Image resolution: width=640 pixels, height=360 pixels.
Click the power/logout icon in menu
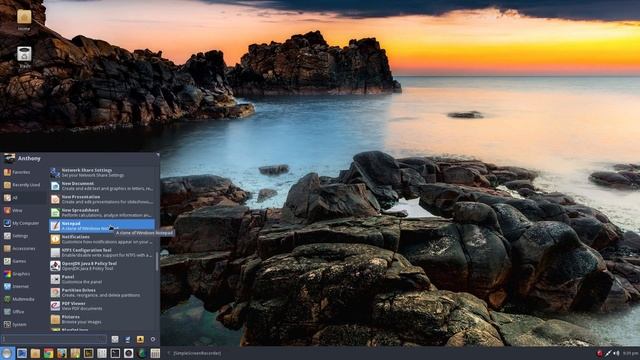click(x=153, y=339)
